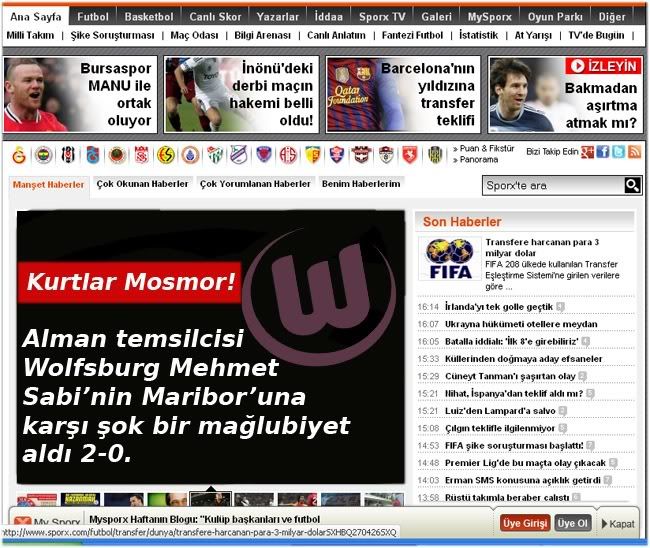Close the bottom bar with Kapat
The width and height of the screenshot is (650, 548).
(x=618, y=524)
